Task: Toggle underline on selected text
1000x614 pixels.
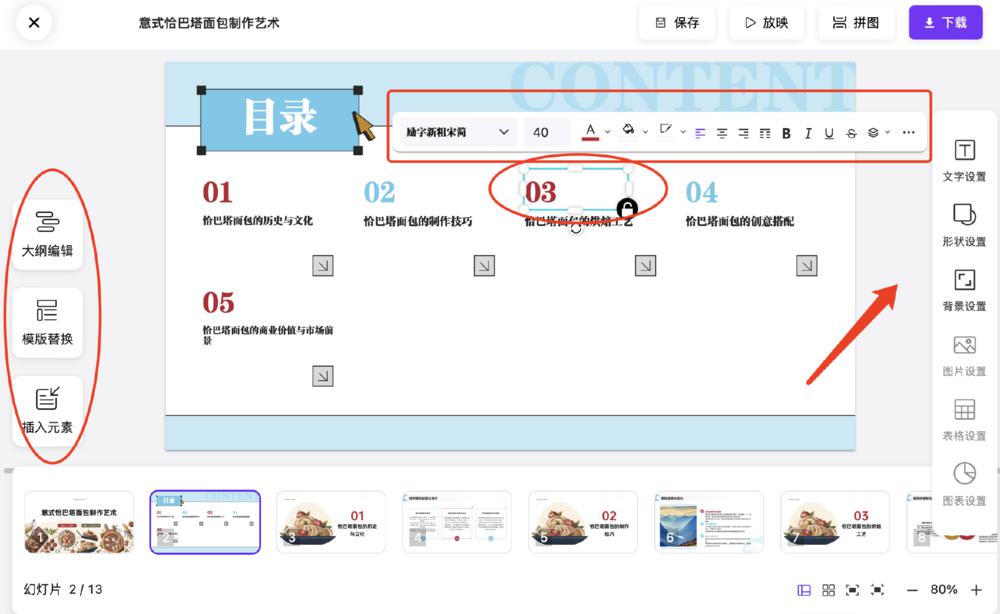Action: point(829,133)
